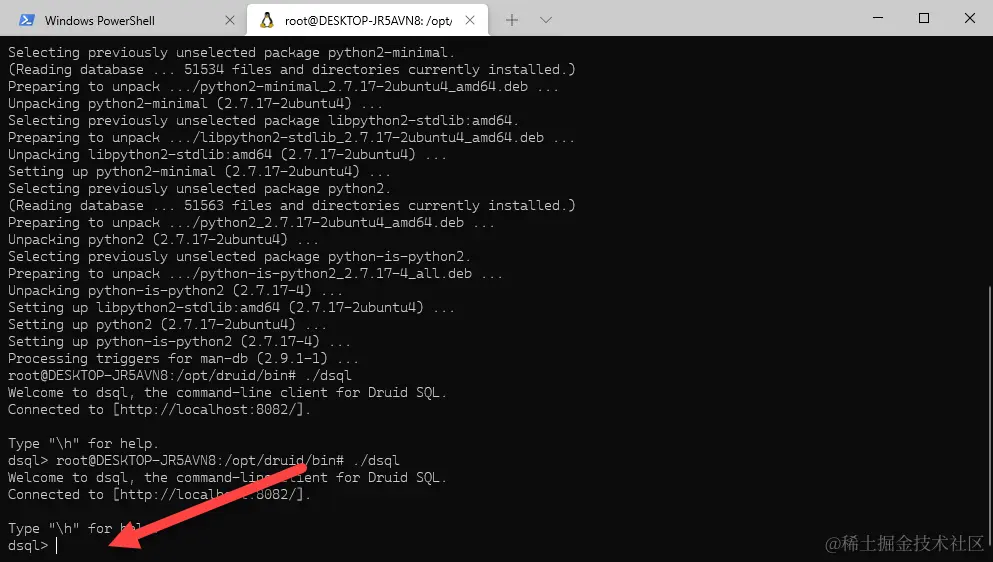993x562 pixels.
Task: Click the line 'Selecting previously unselected package python2-minimal.'
Action: pos(231,53)
